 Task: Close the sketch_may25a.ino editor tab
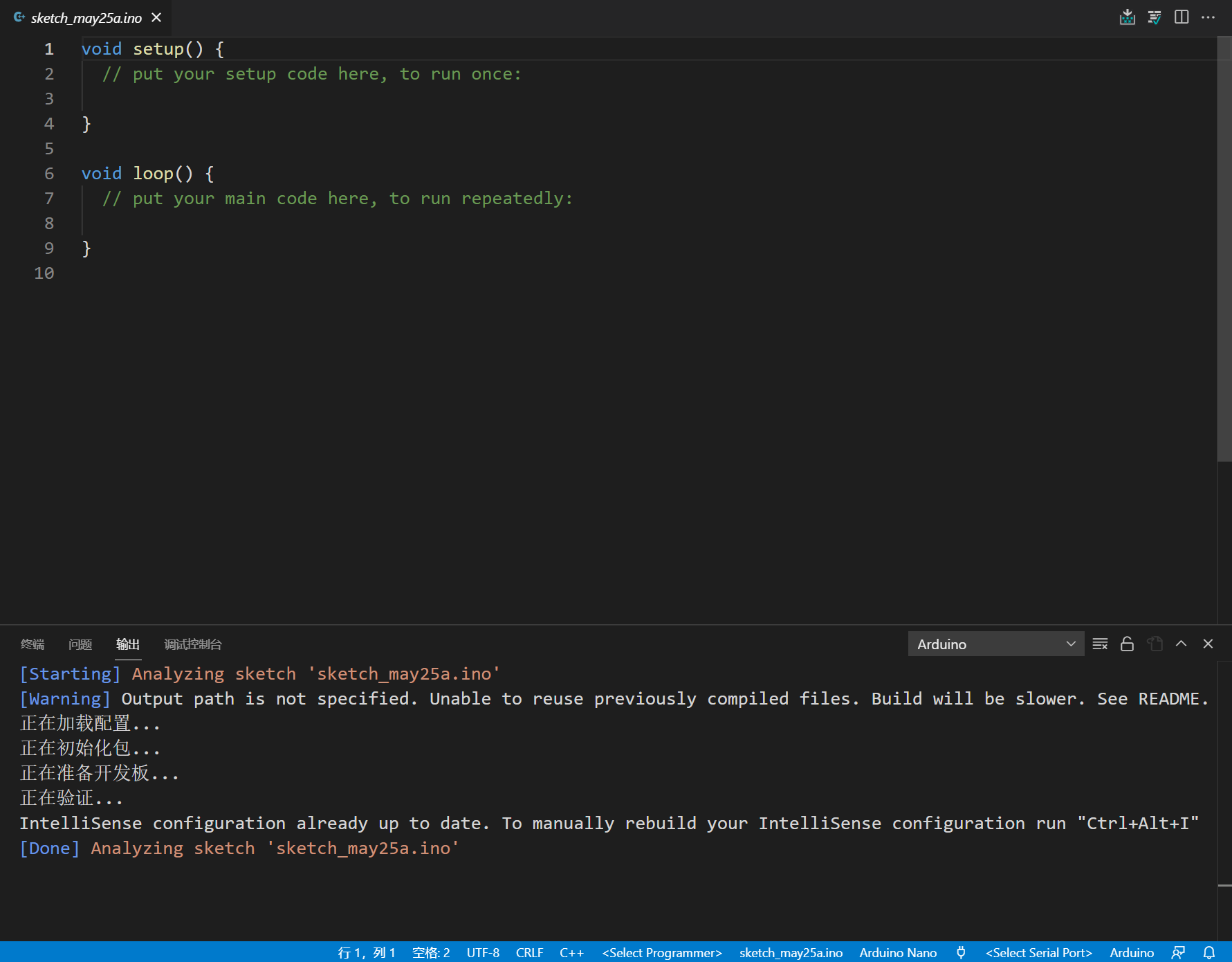(156, 17)
